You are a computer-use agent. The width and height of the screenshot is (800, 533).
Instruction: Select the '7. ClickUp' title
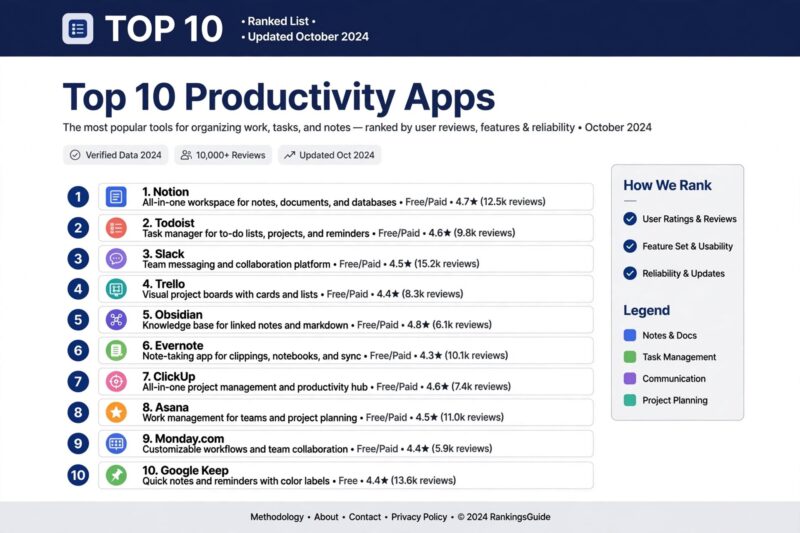[x=169, y=376]
